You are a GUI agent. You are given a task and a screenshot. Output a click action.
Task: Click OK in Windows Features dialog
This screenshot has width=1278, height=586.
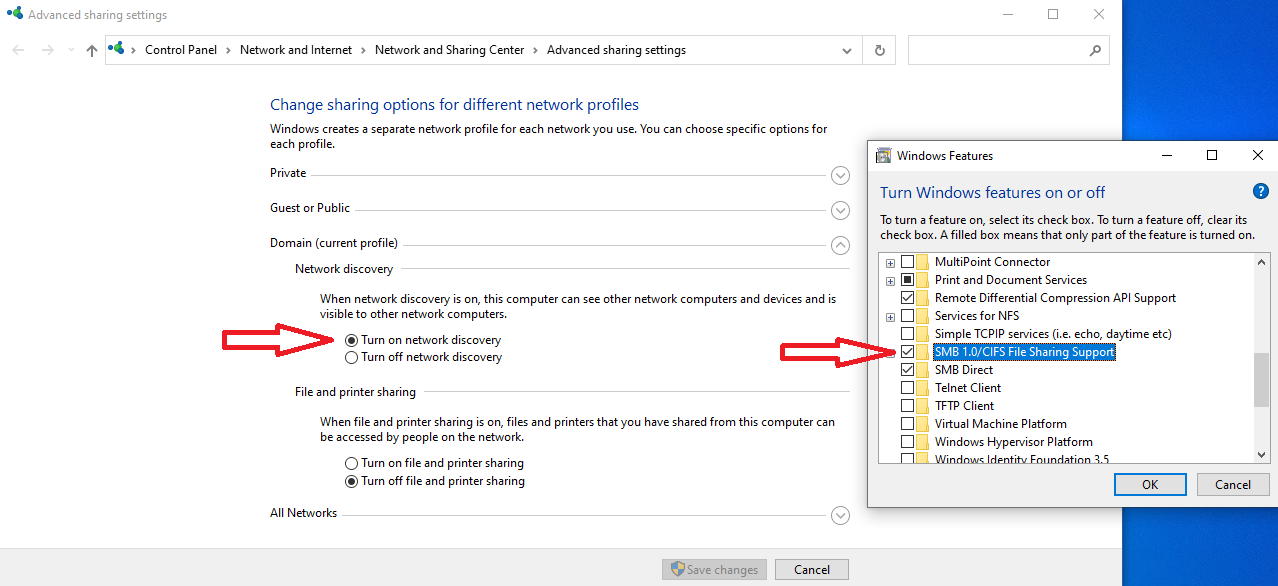[x=1150, y=484]
